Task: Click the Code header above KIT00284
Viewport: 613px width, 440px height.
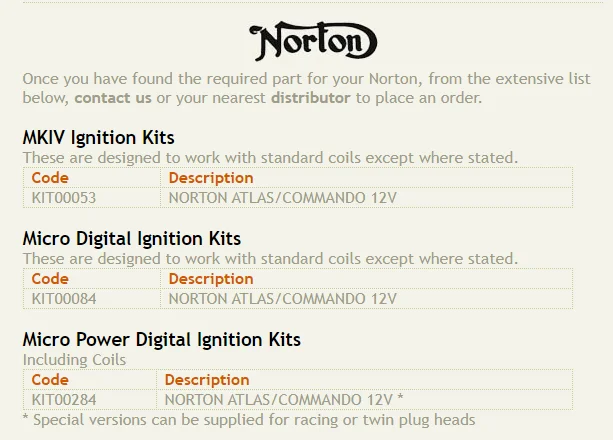Action: 50,380
